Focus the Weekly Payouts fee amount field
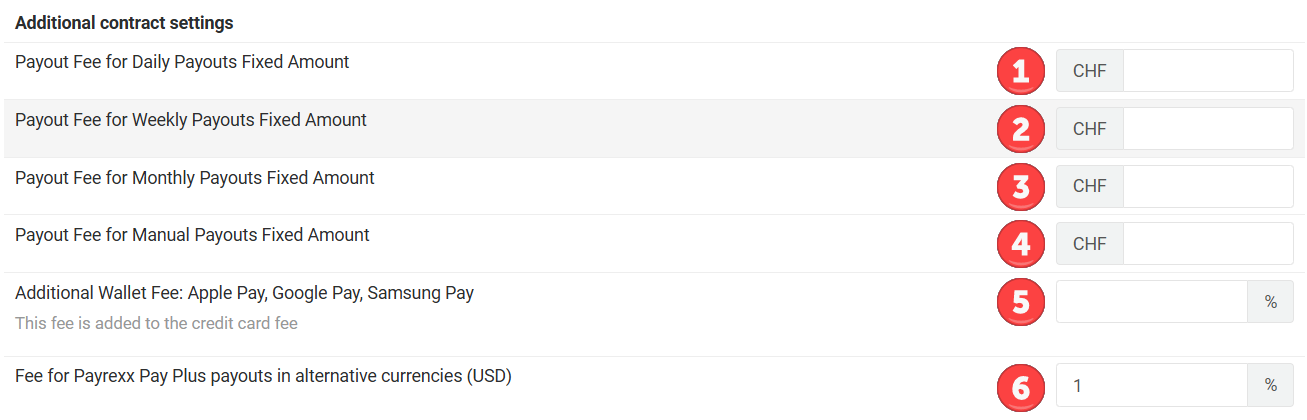 coord(1207,129)
